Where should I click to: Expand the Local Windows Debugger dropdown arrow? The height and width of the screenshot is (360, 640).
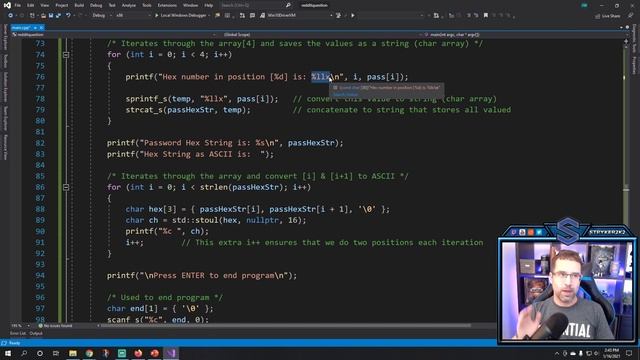click(209, 16)
